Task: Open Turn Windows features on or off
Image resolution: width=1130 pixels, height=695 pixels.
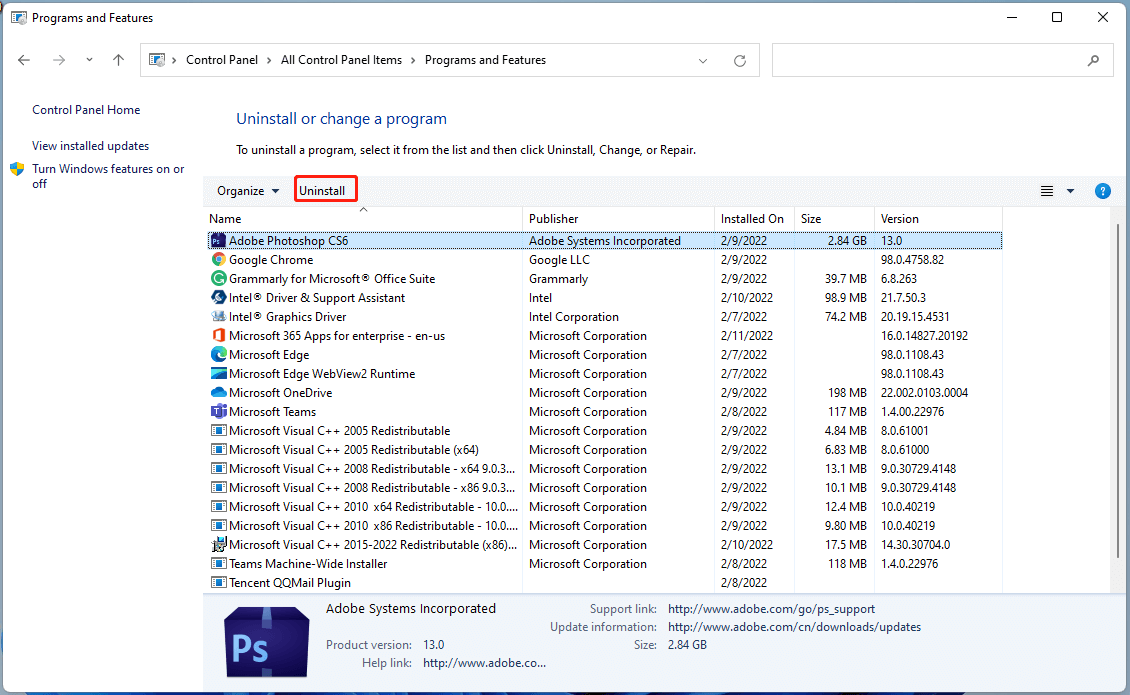Action: coord(108,176)
